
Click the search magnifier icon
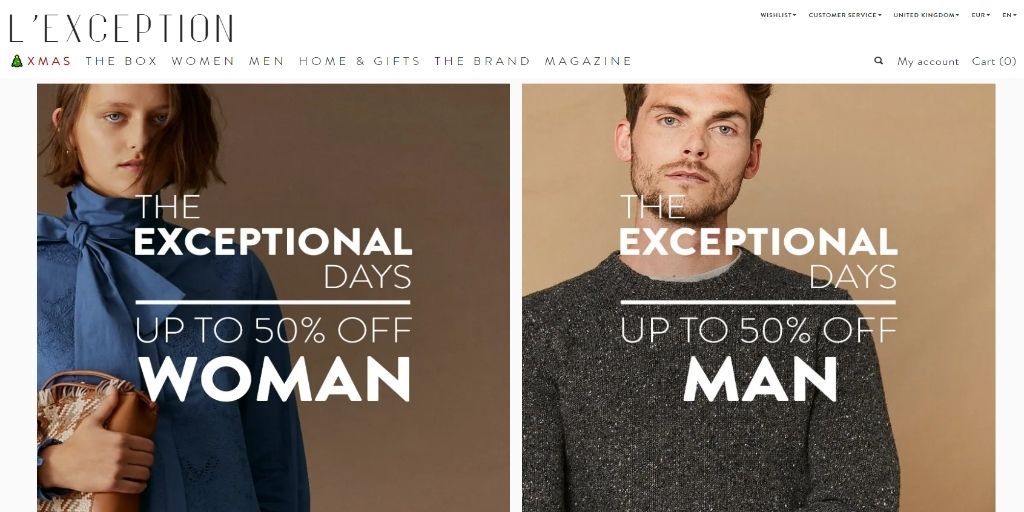(x=878, y=61)
